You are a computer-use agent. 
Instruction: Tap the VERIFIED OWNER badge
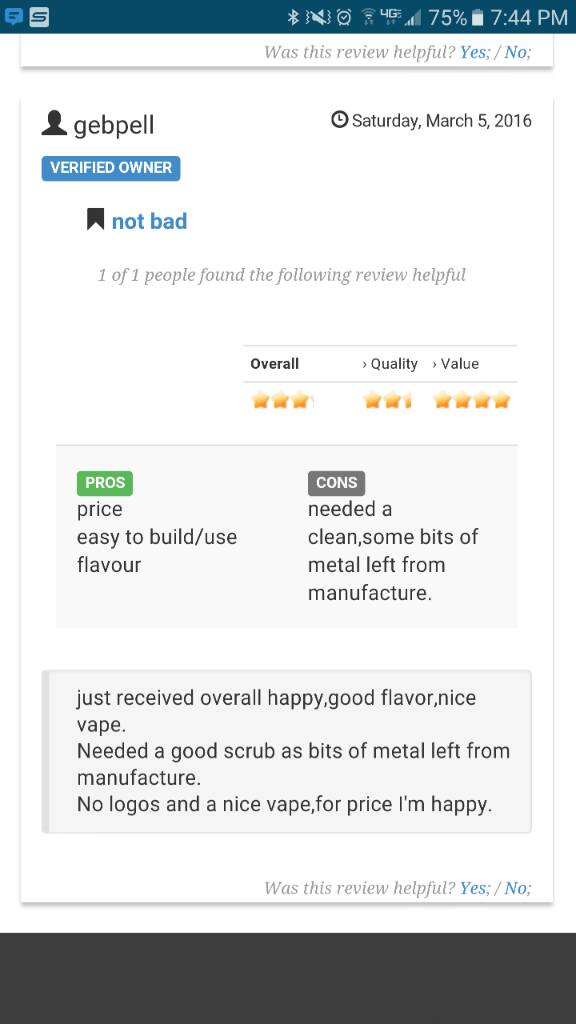pyautogui.click(x=111, y=168)
